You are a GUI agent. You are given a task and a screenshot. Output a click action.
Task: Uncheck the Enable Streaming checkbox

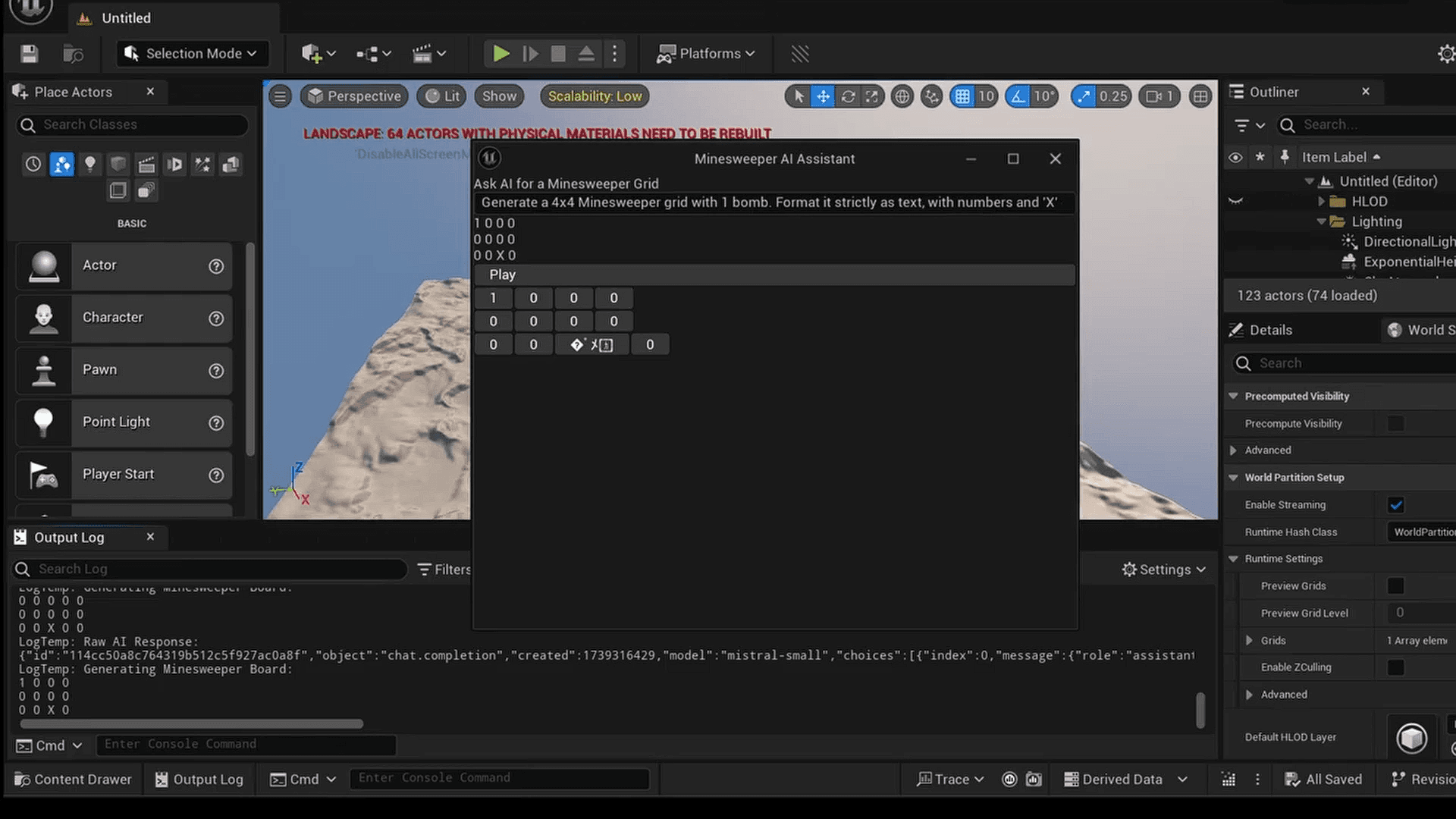[1395, 505]
